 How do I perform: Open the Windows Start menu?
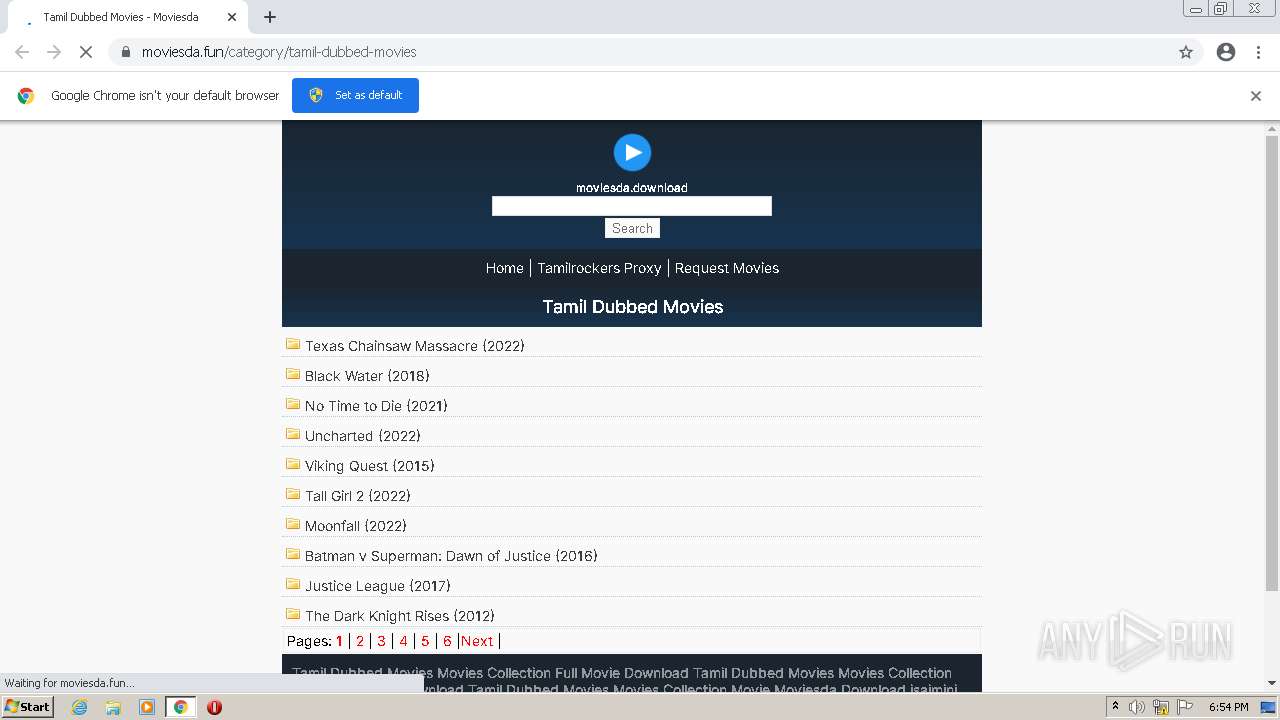[27, 707]
